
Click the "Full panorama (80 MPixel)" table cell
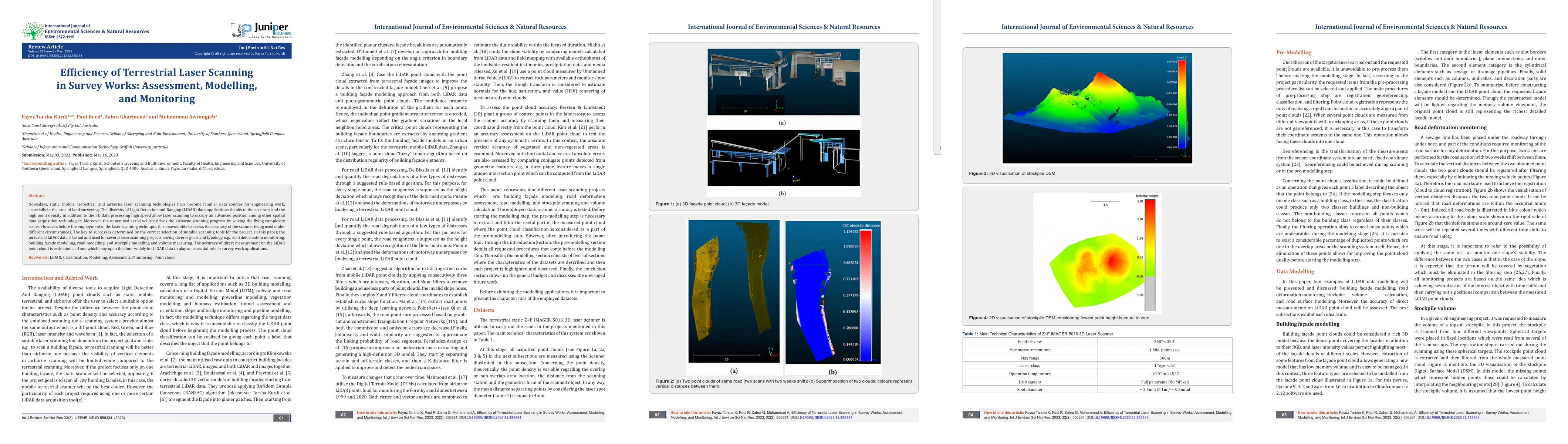click(x=1165, y=382)
